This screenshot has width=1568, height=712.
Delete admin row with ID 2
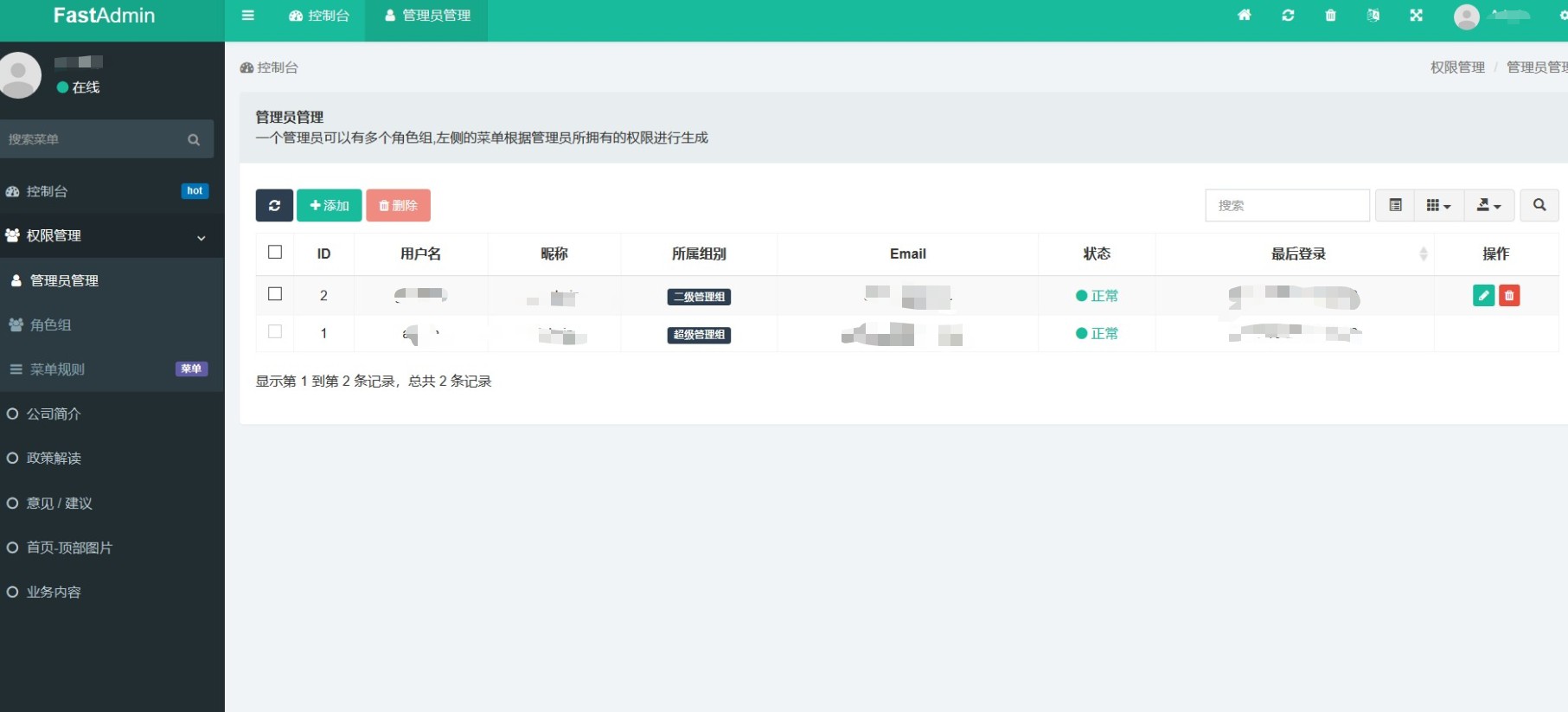click(1509, 295)
